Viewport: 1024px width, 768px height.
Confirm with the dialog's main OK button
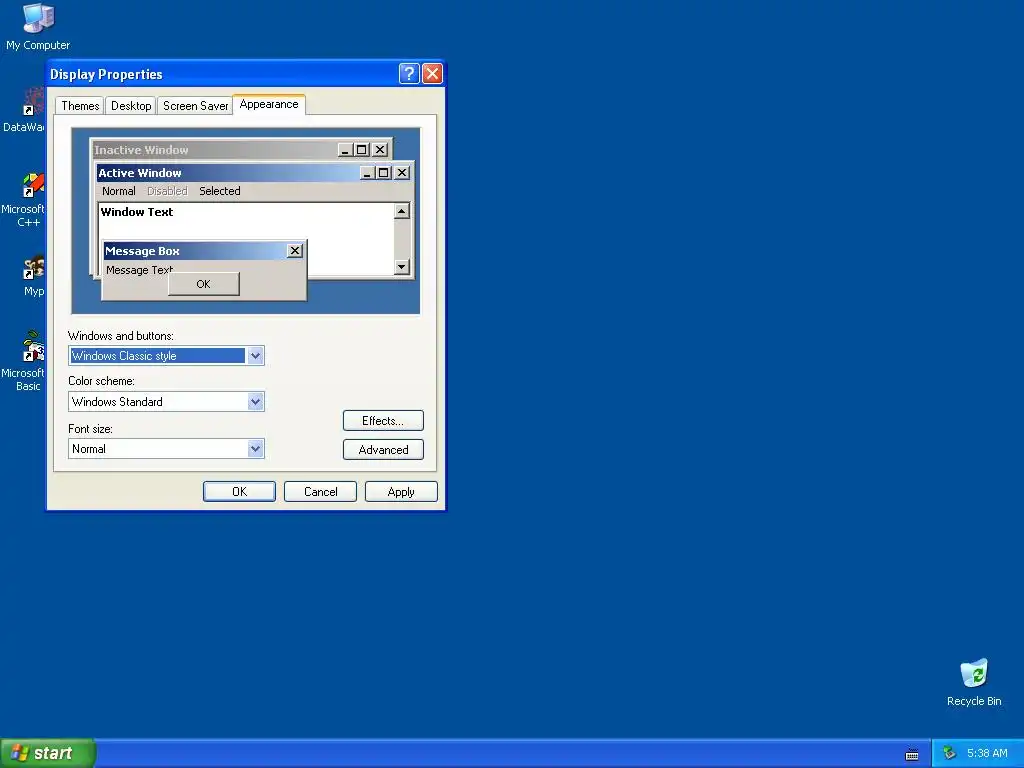tap(239, 492)
